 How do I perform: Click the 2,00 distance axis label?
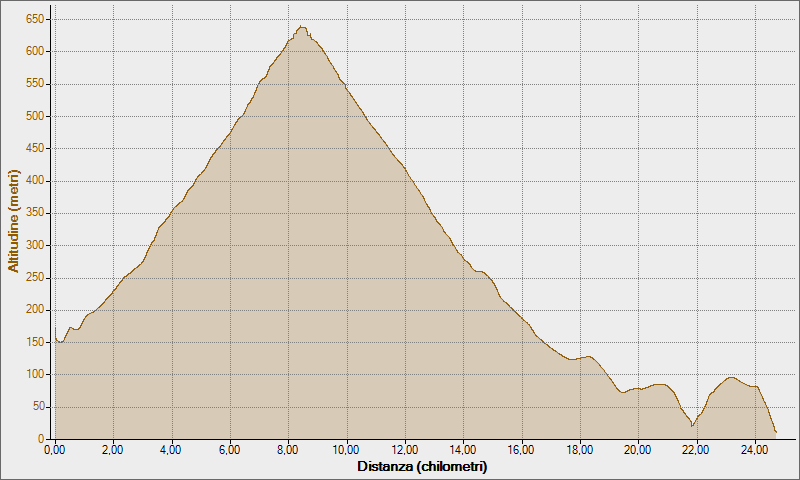click(113, 450)
